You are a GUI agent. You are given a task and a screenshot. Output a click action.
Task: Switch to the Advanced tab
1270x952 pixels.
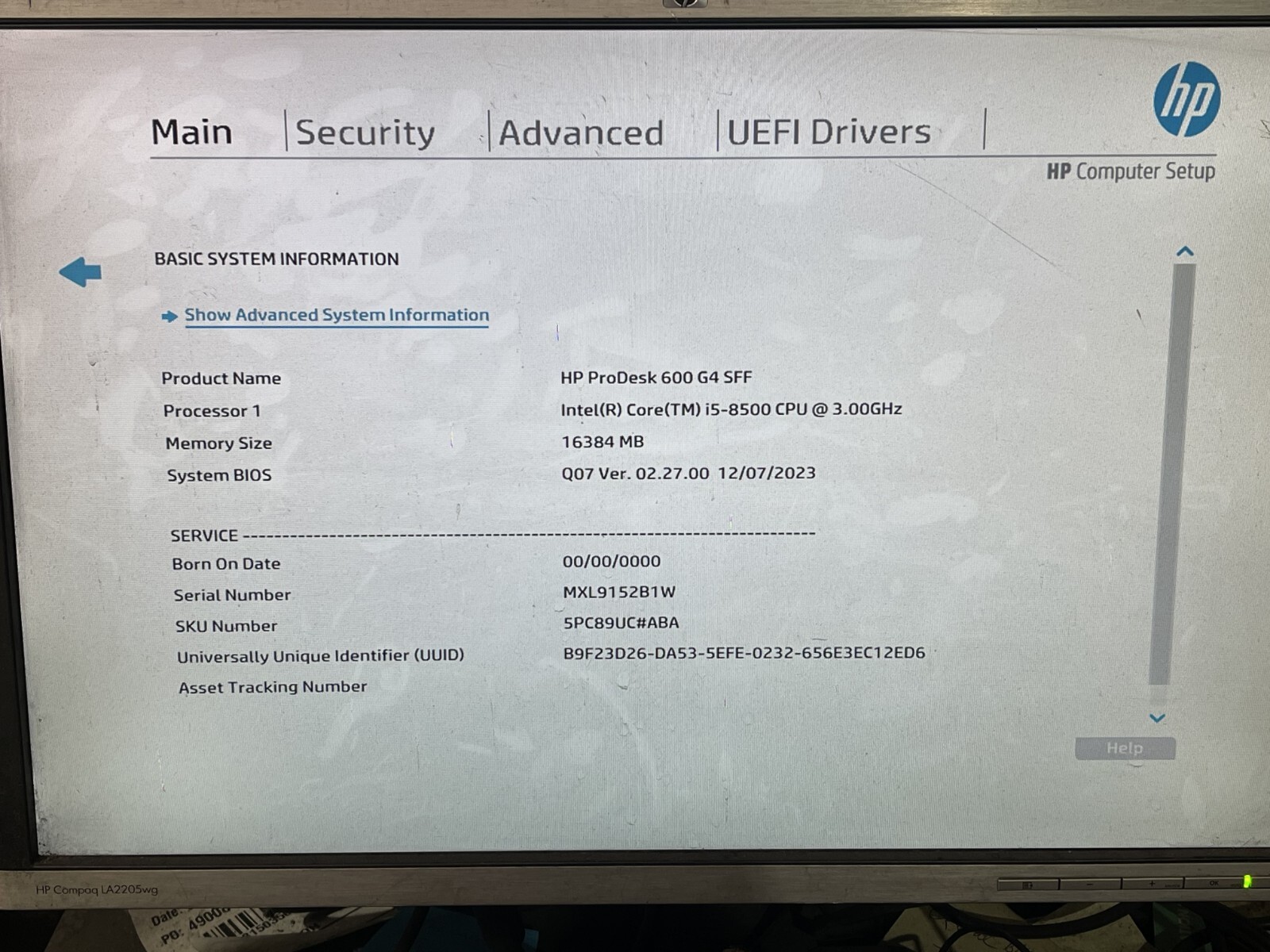(581, 132)
